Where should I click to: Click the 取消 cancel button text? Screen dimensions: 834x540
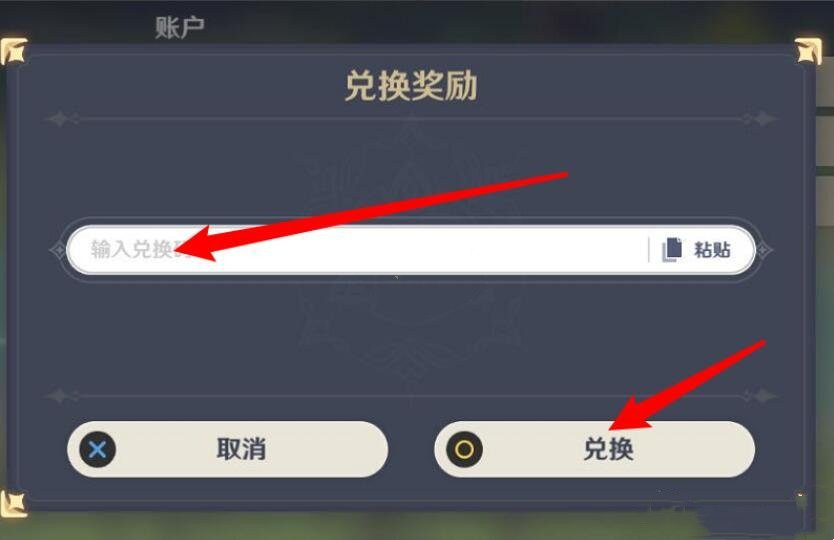pyautogui.click(x=241, y=449)
